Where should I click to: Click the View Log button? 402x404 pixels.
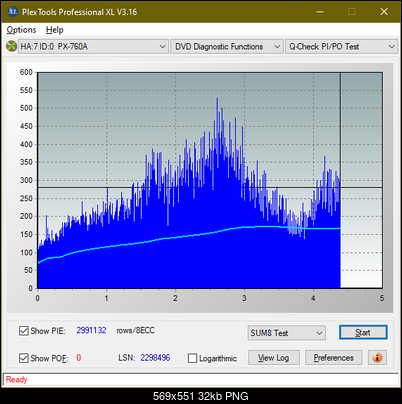pyautogui.click(x=274, y=358)
